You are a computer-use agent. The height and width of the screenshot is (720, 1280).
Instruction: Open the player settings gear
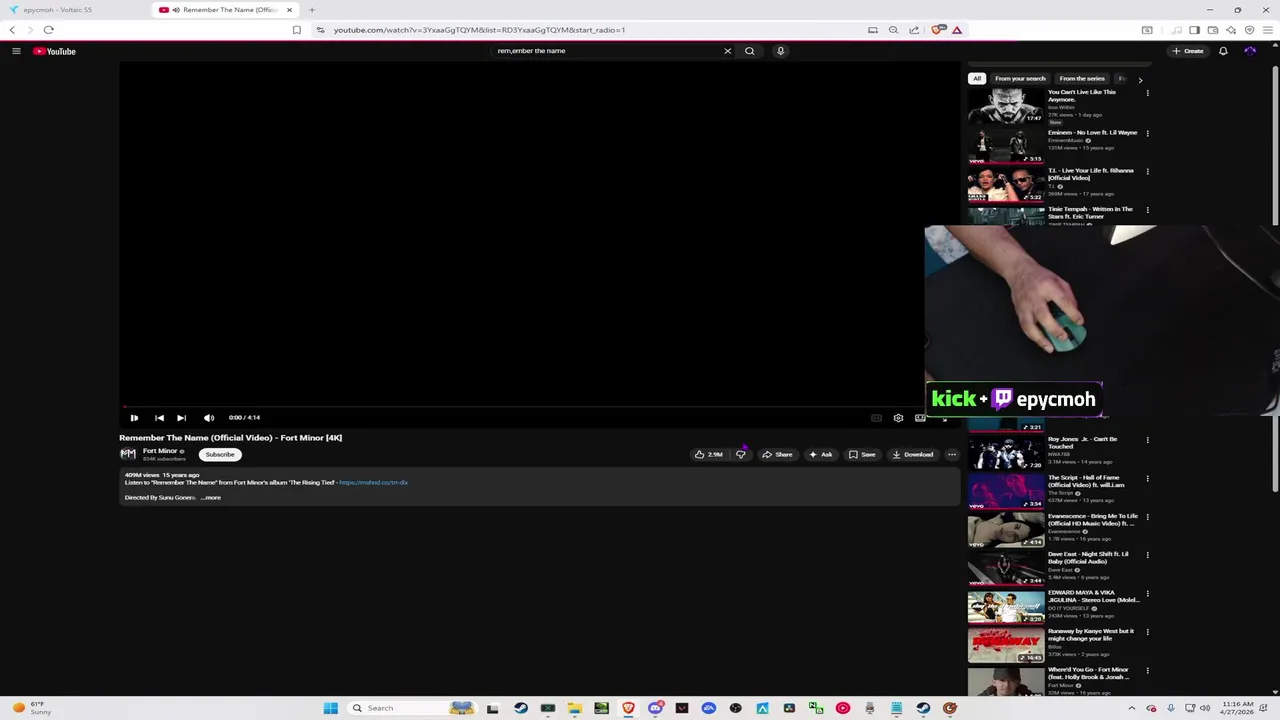click(x=898, y=418)
